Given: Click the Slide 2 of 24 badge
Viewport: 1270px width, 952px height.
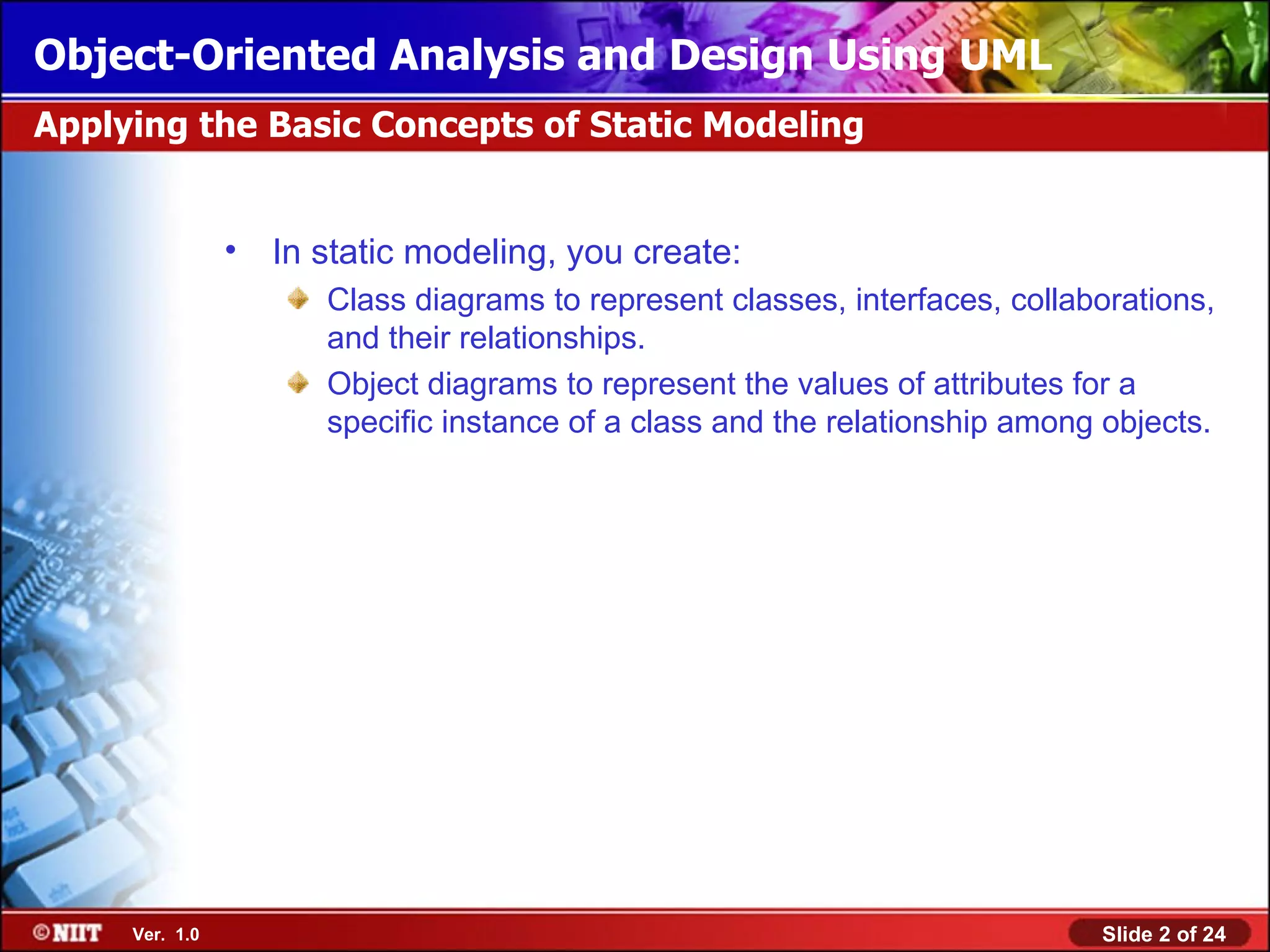Looking at the screenshot, I should [1163, 934].
